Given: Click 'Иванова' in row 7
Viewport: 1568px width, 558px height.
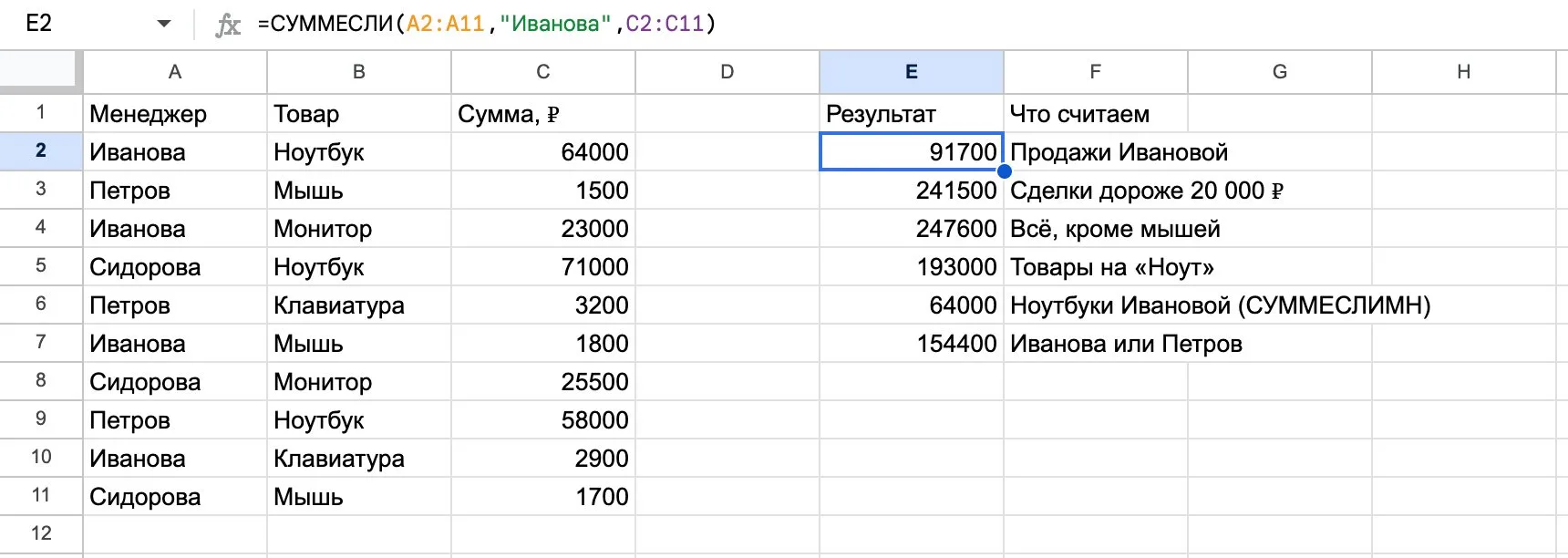Looking at the screenshot, I should pyautogui.click(x=175, y=344).
